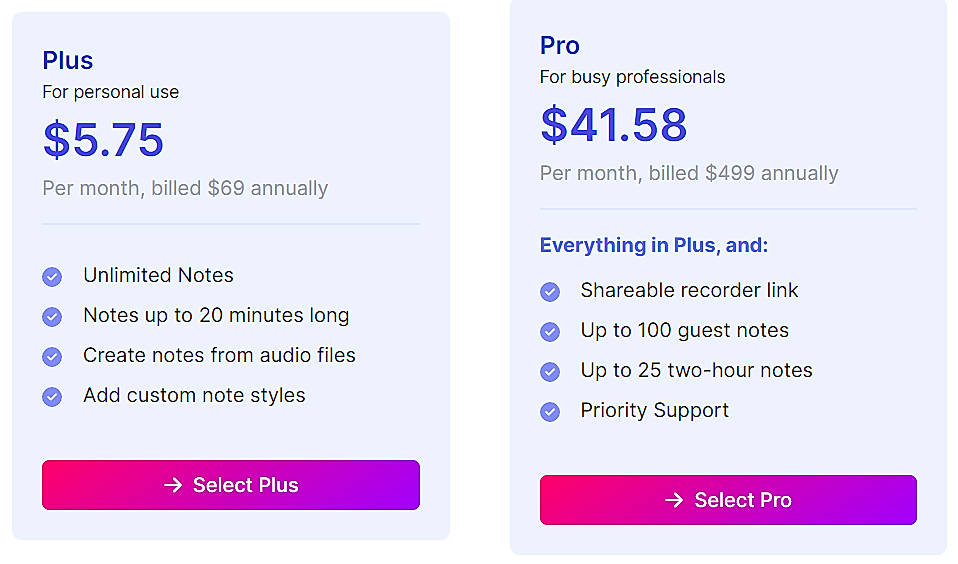Click checkmark next to 20 minutes long notes
Viewport: 958px width, 564px height.
[52, 316]
